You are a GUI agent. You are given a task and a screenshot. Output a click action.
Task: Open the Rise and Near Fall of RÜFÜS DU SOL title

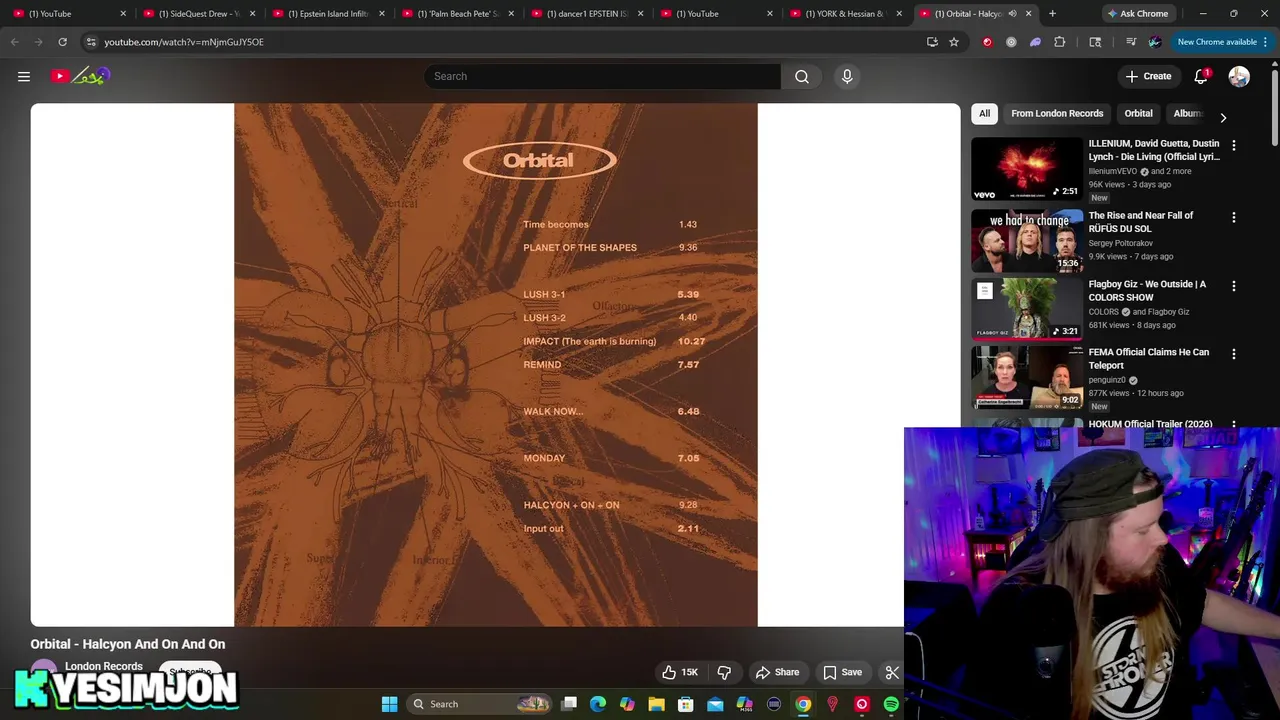1141,222
